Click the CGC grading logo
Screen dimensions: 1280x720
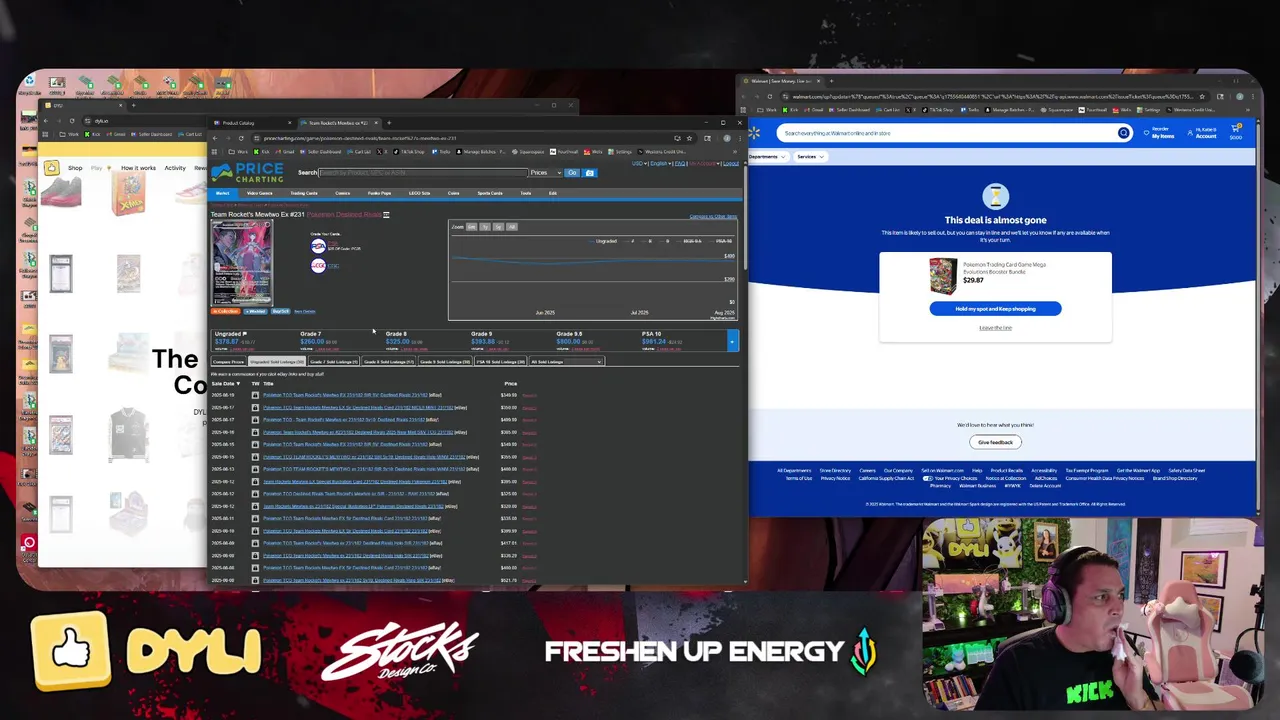(318, 265)
